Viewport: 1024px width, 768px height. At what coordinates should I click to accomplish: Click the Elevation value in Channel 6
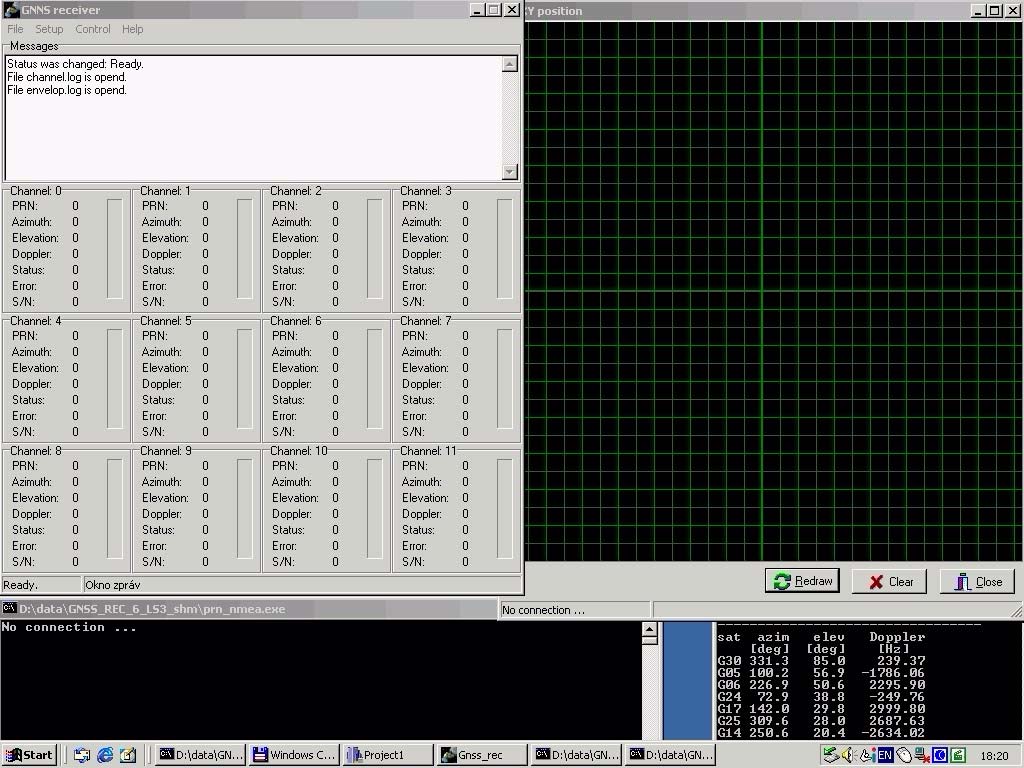coord(335,368)
